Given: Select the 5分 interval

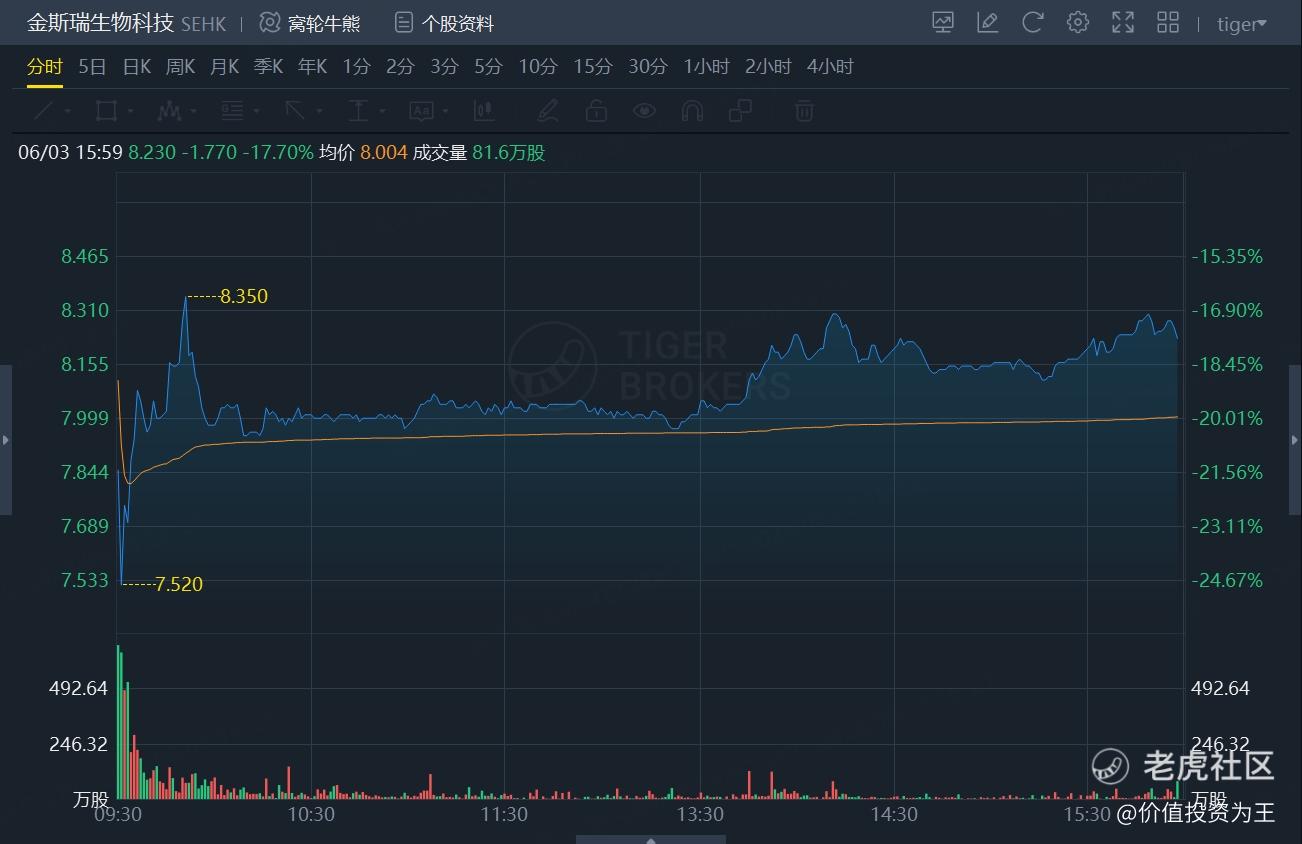Looking at the screenshot, I should 488,67.
